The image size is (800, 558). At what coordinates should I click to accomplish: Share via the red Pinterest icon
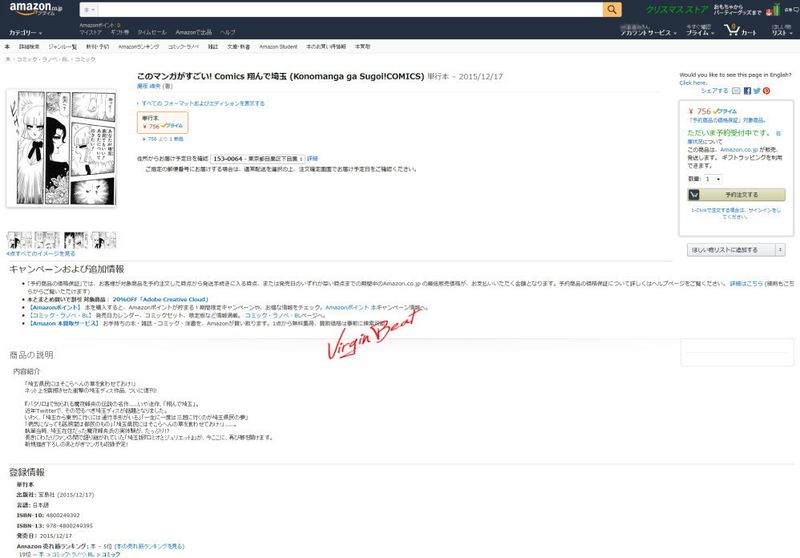766,91
